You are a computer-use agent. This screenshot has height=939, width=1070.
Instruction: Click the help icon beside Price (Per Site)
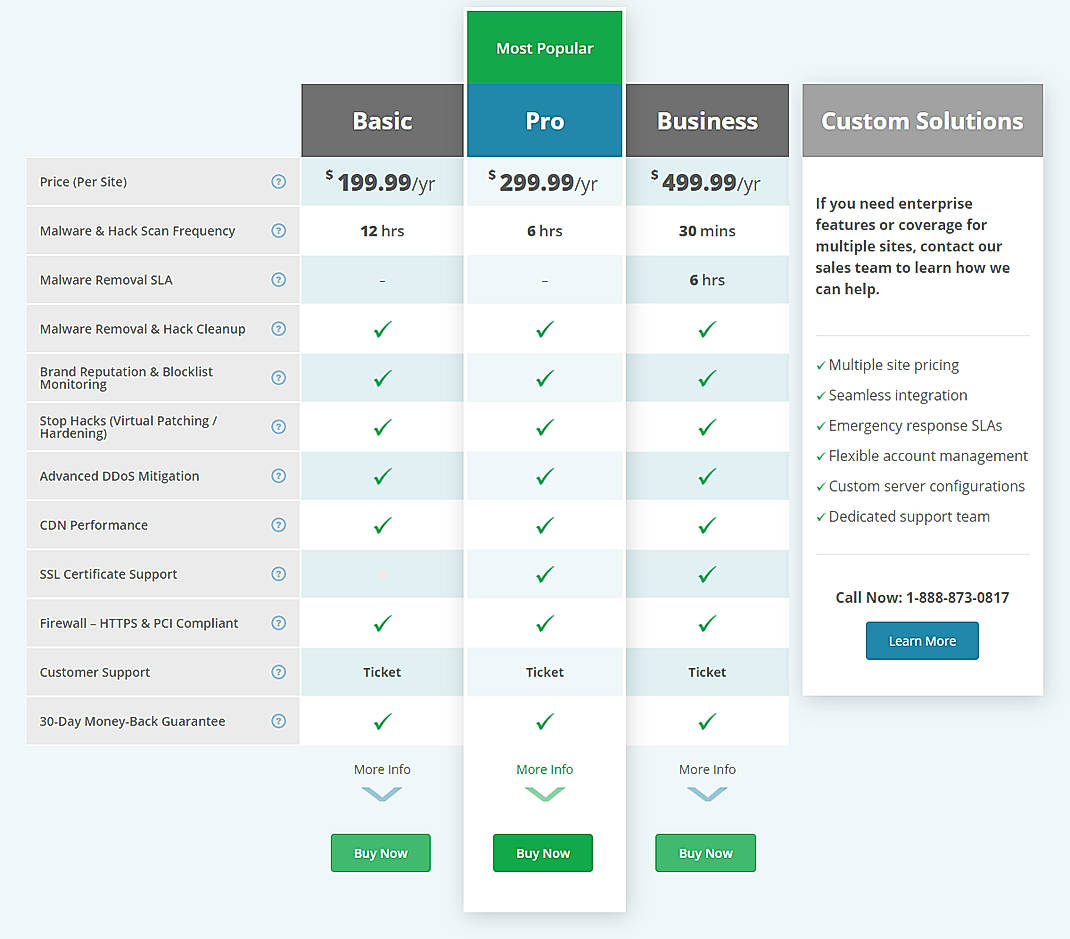coord(279,182)
